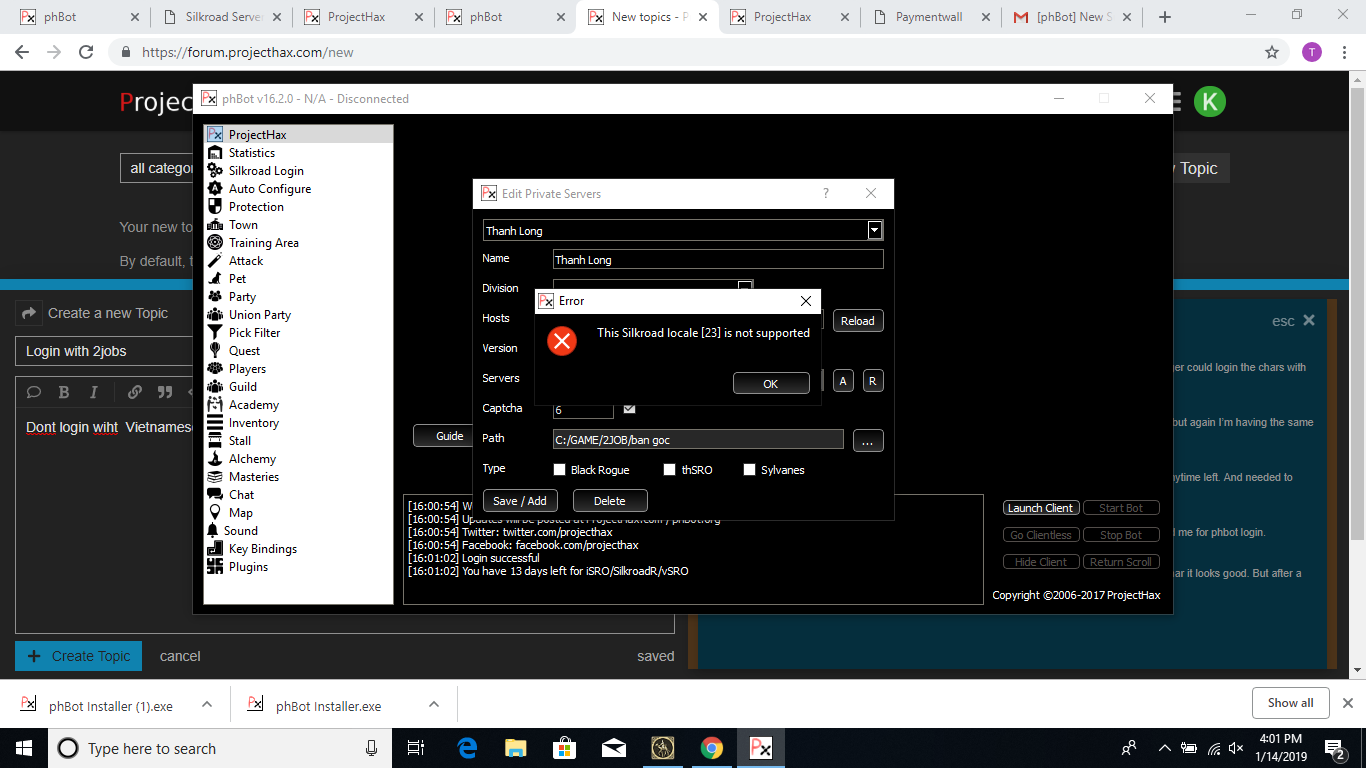This screenshot has height=768, width=1366.
Task: Expand the phBot Installer (1).exe download menu
Action: 207,705
